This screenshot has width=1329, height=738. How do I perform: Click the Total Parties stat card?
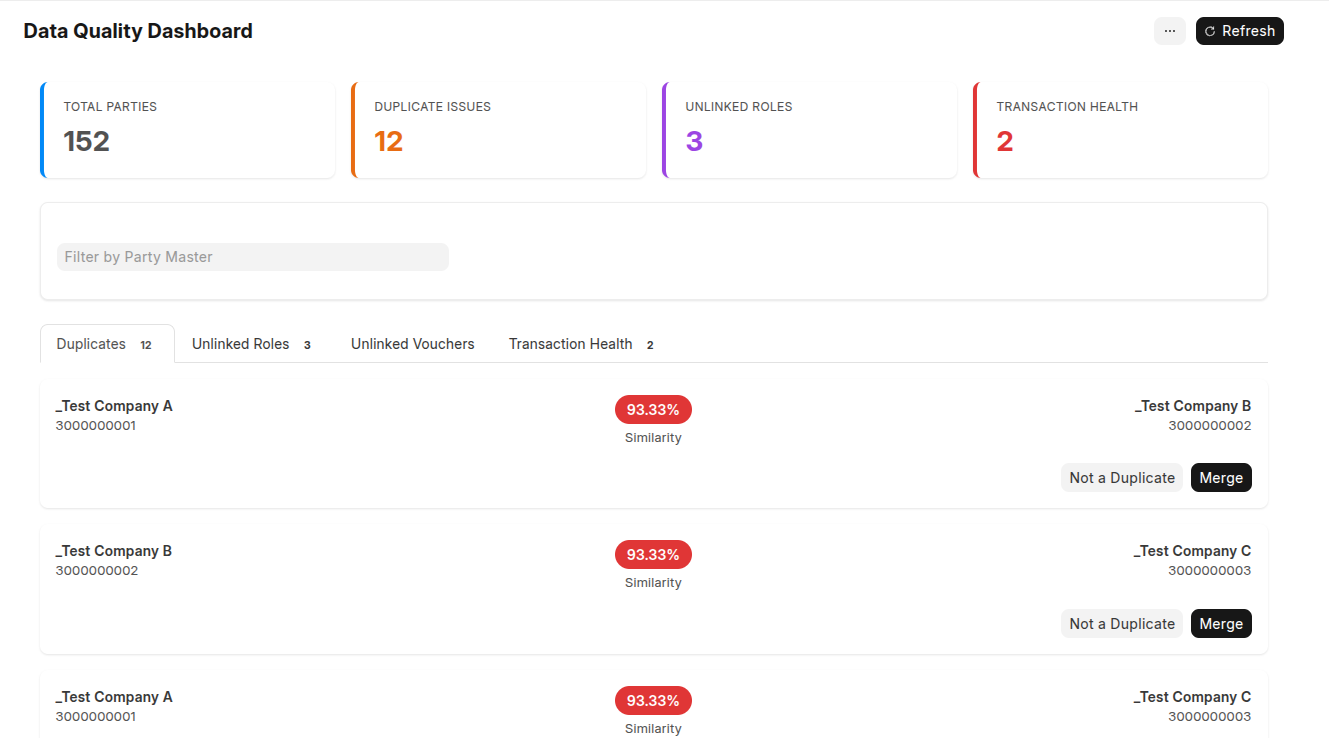point(188,130)
